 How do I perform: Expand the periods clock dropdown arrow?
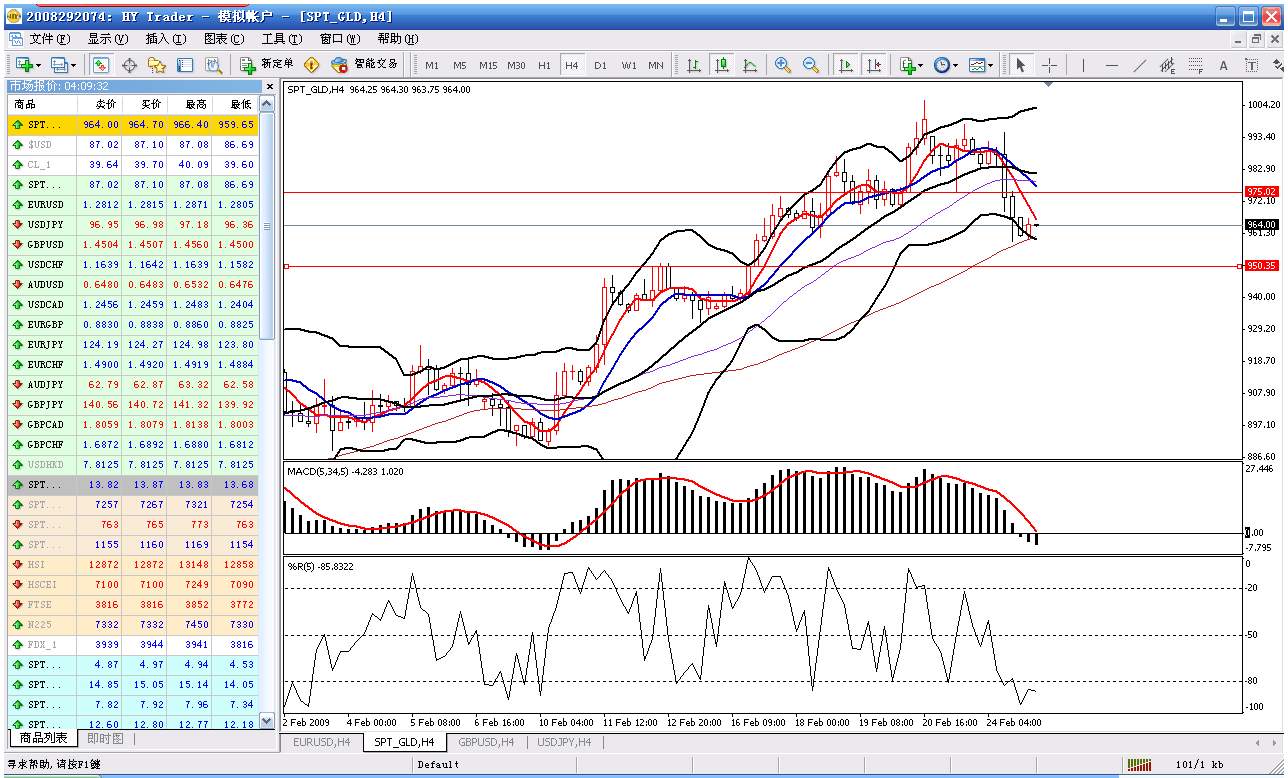click(x=956, y=66)
